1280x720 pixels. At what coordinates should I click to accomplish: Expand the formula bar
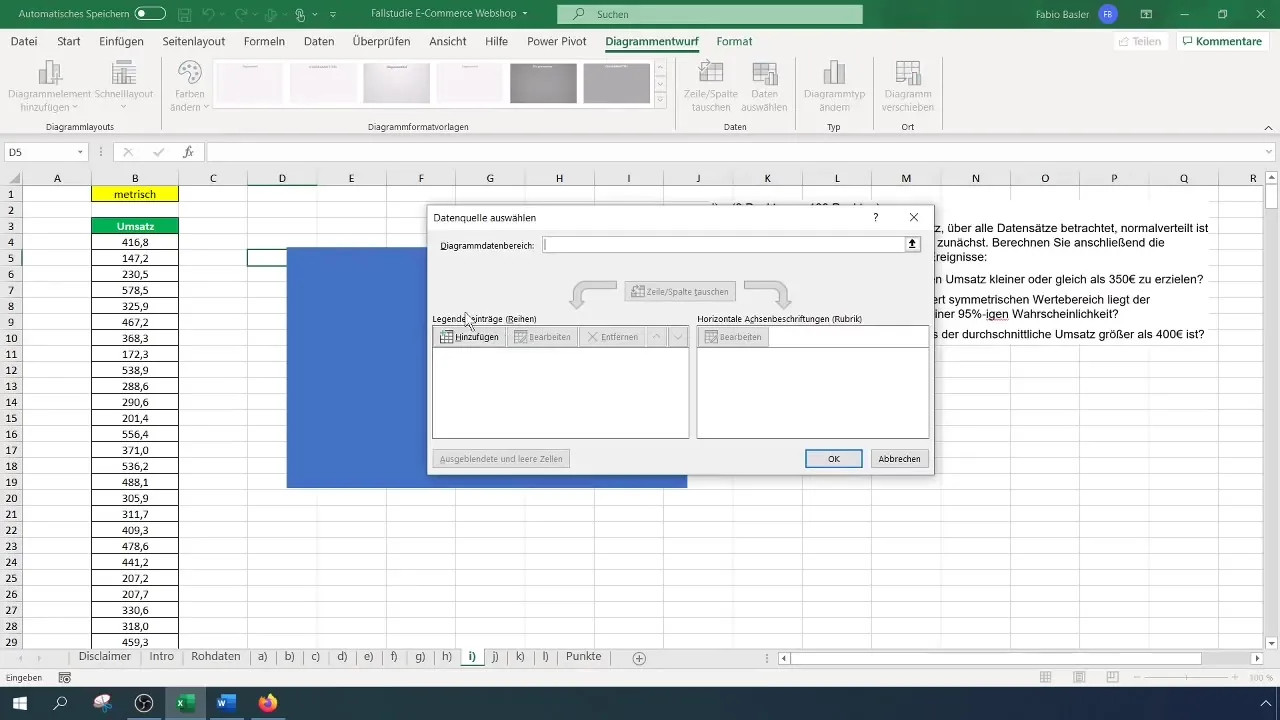click(1269, 152)
